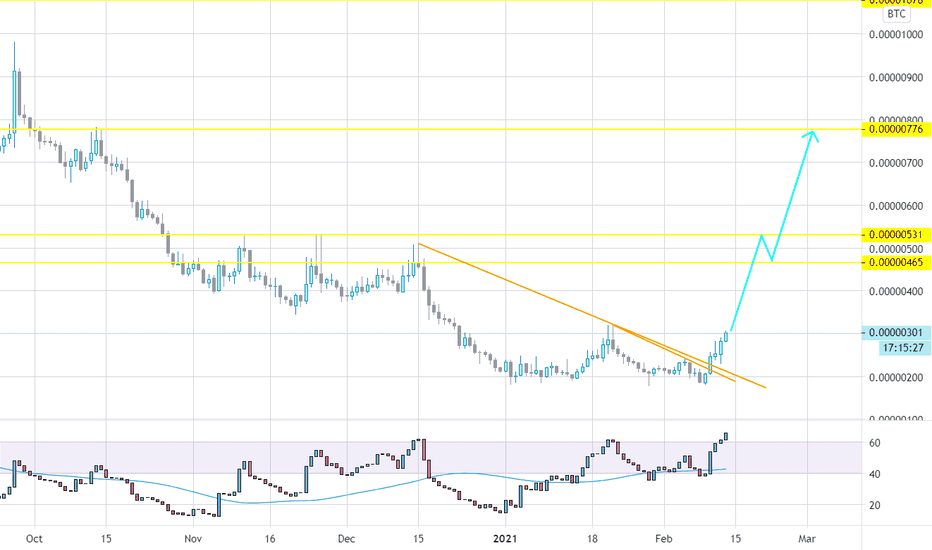Click the RSI scale value 60
932x550 pixels.
point(874,443)
